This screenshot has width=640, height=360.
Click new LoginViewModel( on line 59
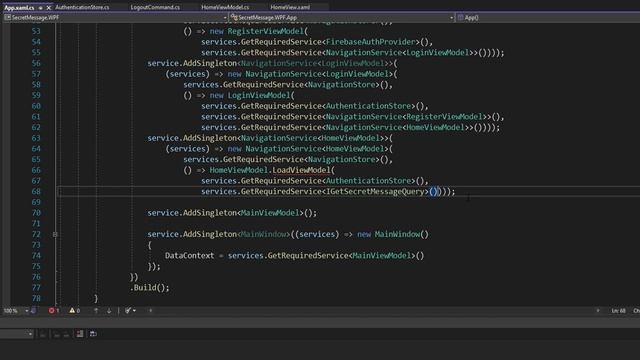pos(252,95)
